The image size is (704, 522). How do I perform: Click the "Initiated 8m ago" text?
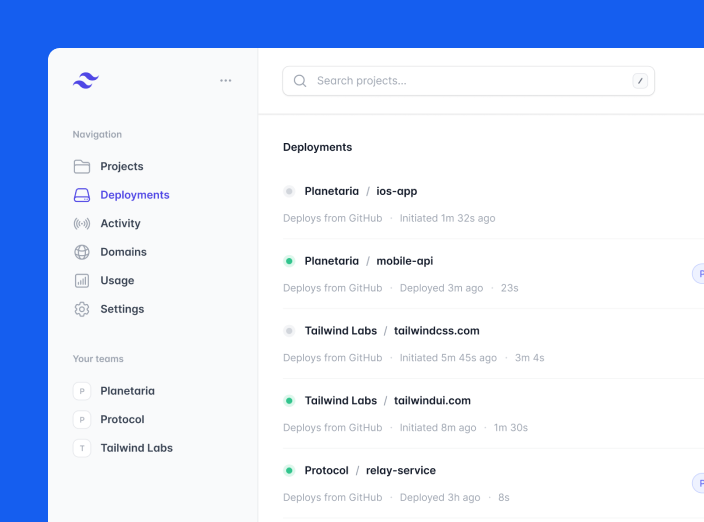click(438, 428)
